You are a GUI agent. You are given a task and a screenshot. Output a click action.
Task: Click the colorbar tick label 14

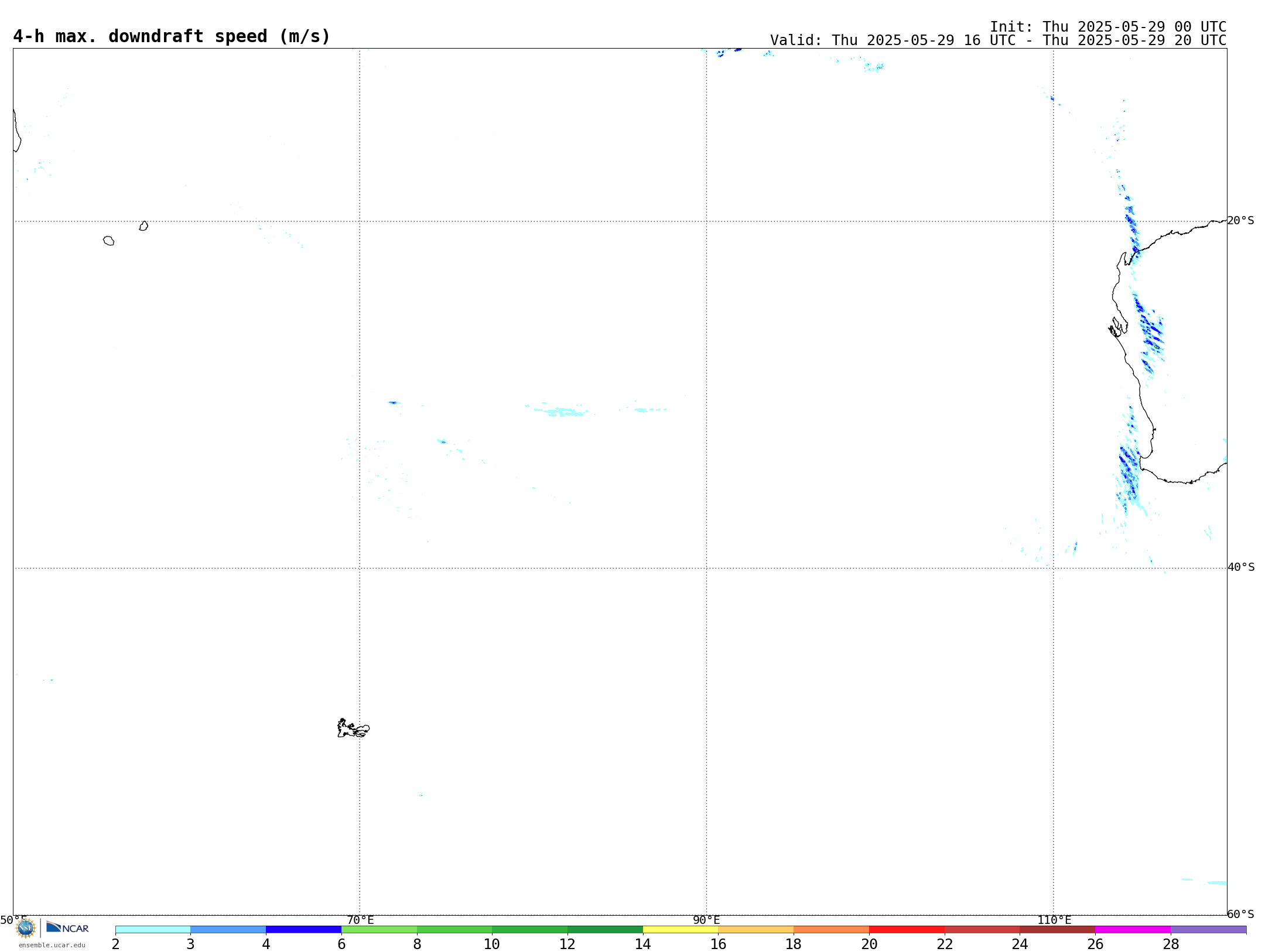pyautogui.click(x=643, y=944)
